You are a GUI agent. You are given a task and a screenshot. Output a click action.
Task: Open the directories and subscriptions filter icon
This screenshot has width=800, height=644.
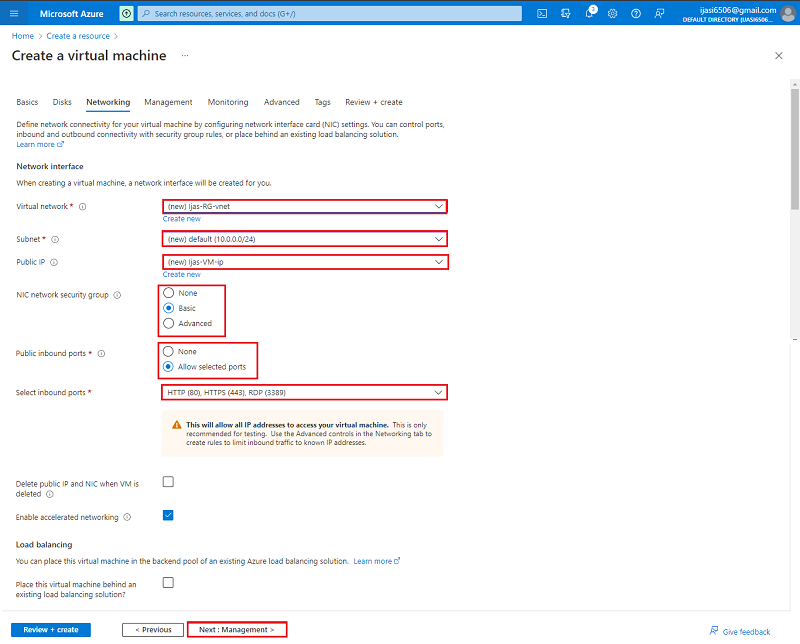tap(566, 13)
